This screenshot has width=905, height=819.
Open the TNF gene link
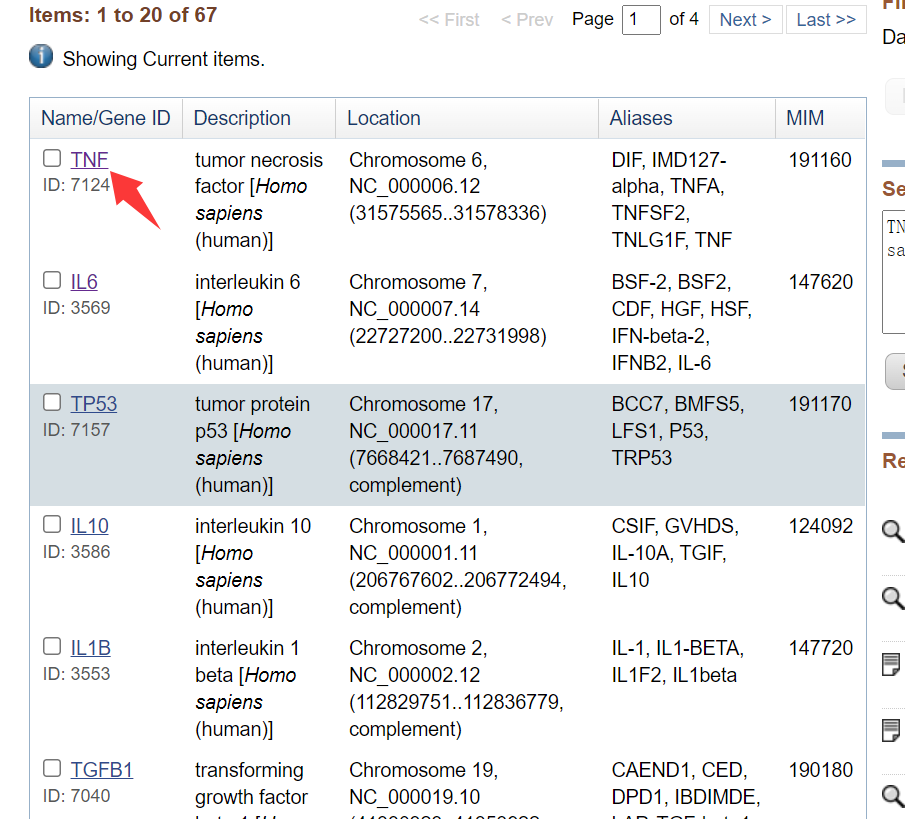[89, 160]
